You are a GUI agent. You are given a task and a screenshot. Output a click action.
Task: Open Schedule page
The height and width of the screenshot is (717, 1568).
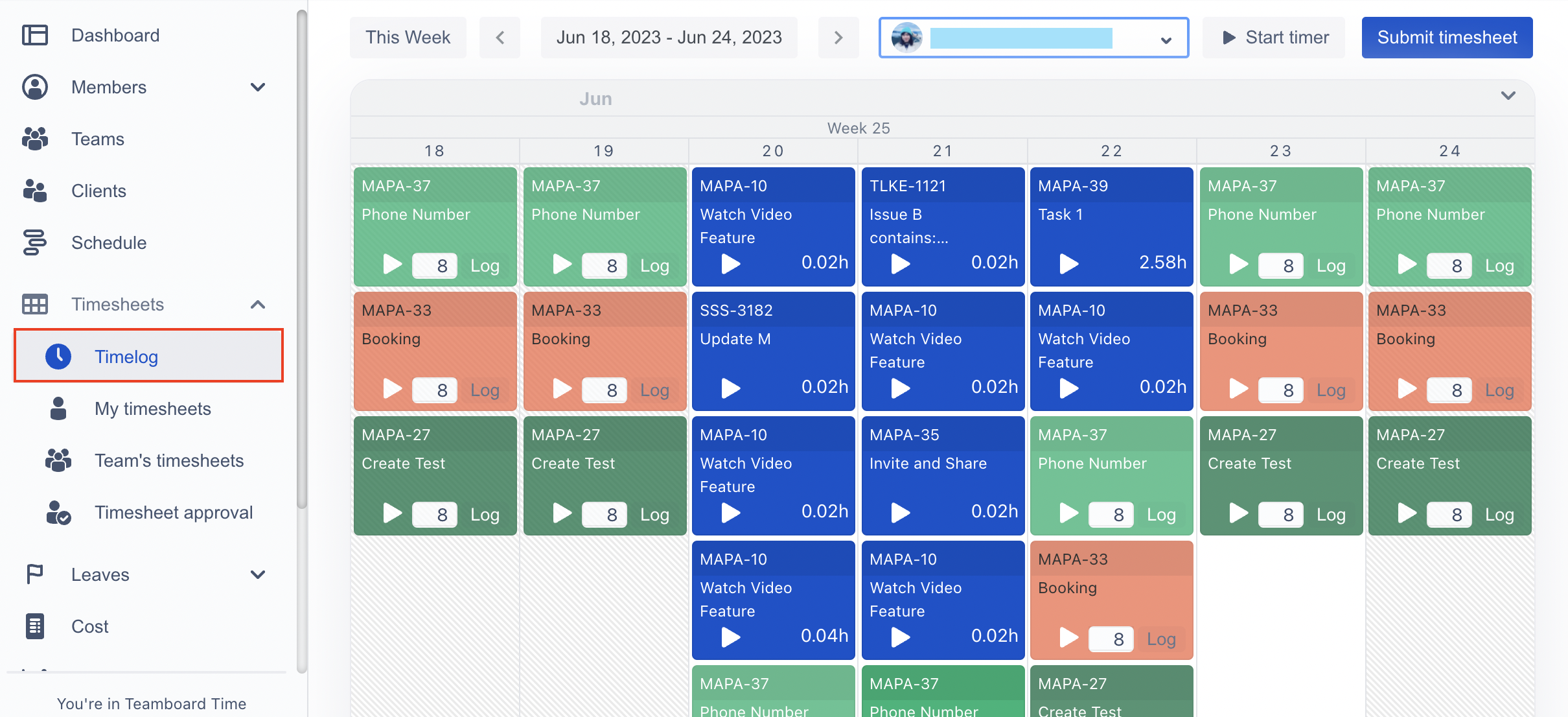pyautogui.click(x=109, y=242)
